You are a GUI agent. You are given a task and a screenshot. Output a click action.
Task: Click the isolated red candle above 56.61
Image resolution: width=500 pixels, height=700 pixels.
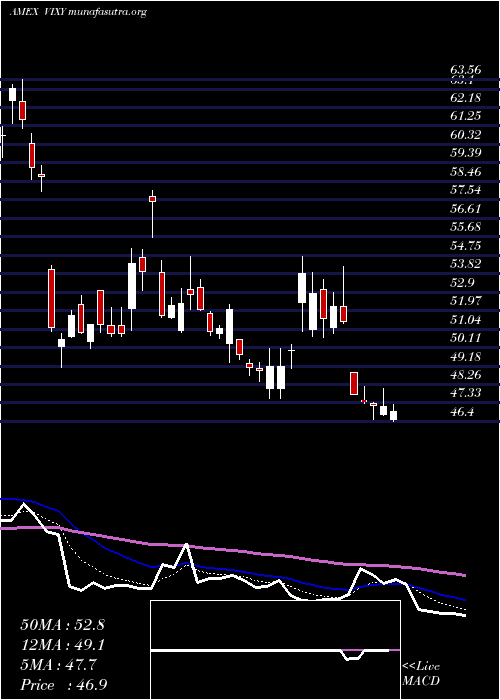(152, 199)
